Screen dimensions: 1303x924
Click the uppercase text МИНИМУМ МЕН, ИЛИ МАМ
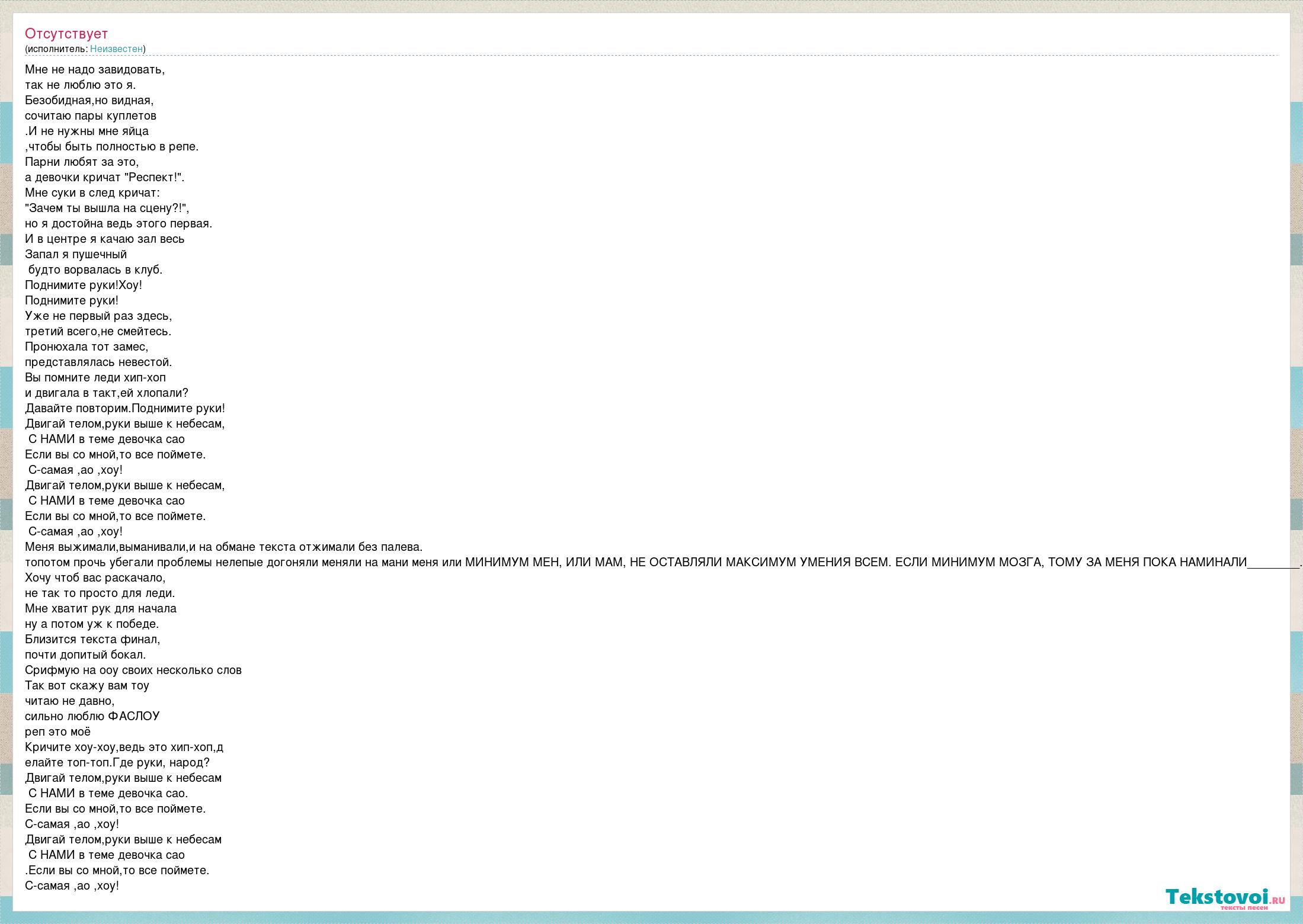(543, 562)
